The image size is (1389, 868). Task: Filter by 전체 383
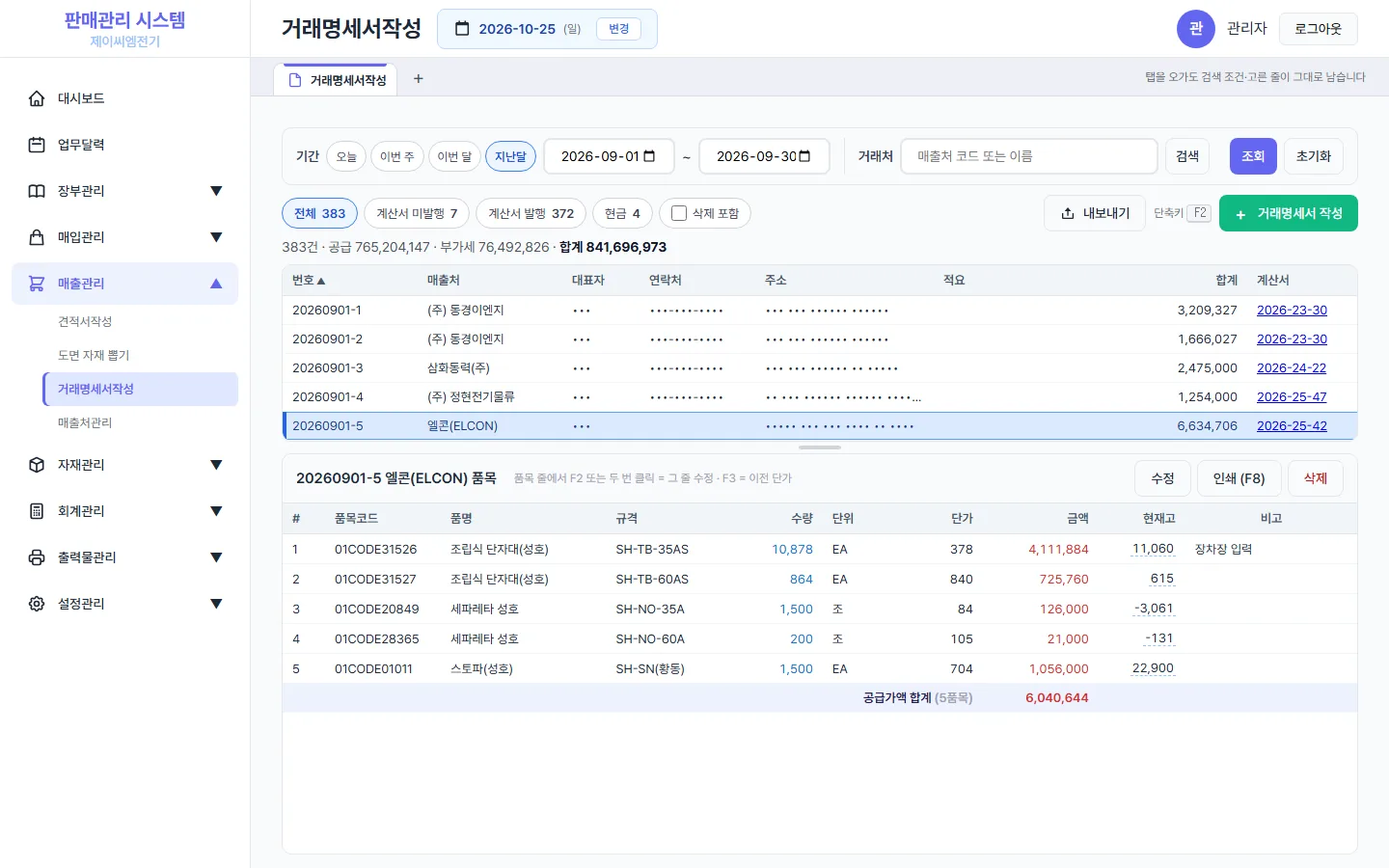(319, 213)
